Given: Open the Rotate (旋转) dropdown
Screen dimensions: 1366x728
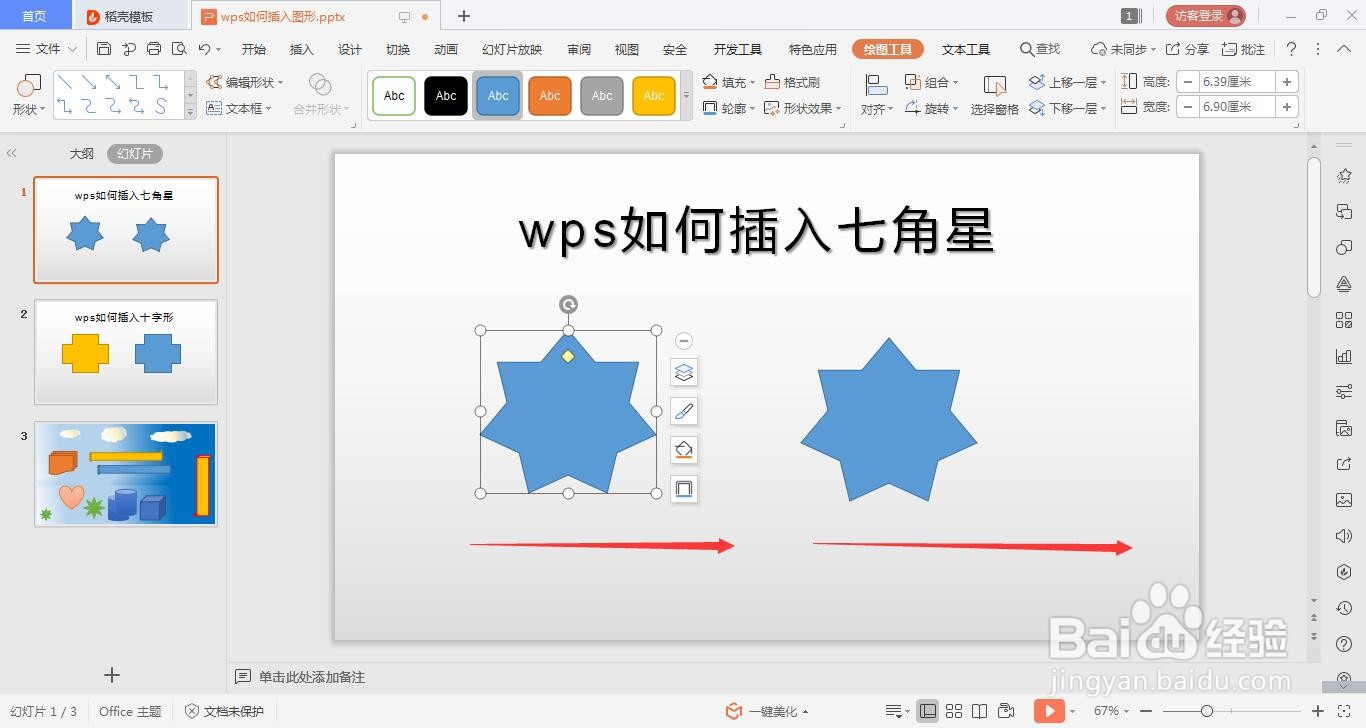Looking at the screenshot, I should click(936, 108).
